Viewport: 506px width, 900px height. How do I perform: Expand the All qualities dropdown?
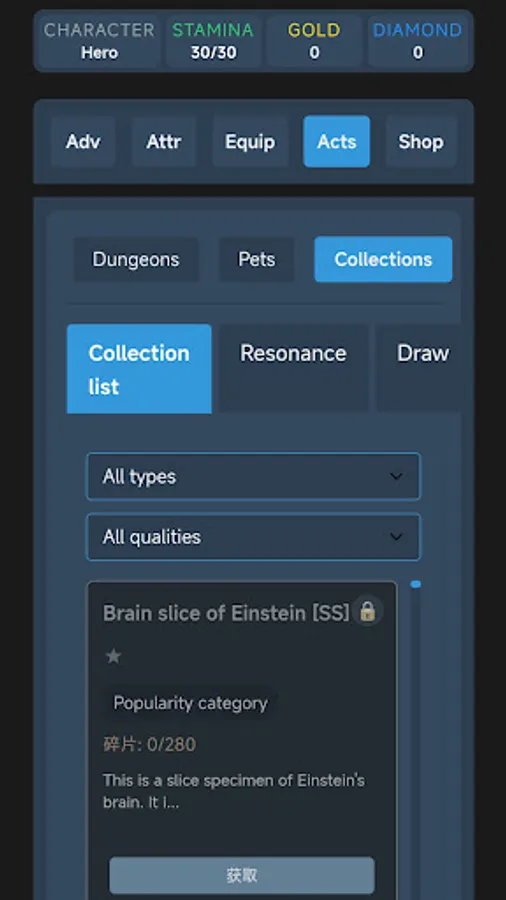click(253, 537)
